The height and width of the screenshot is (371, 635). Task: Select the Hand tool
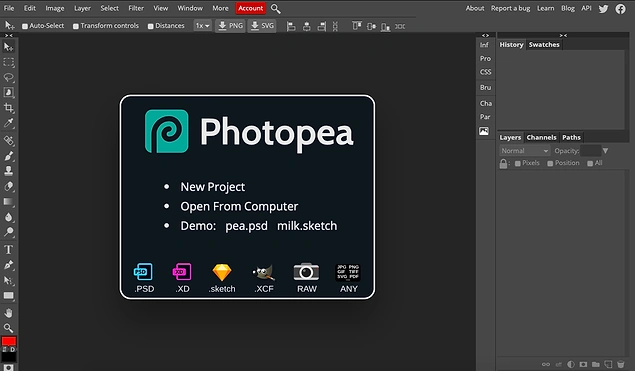[x=9, y=313]
